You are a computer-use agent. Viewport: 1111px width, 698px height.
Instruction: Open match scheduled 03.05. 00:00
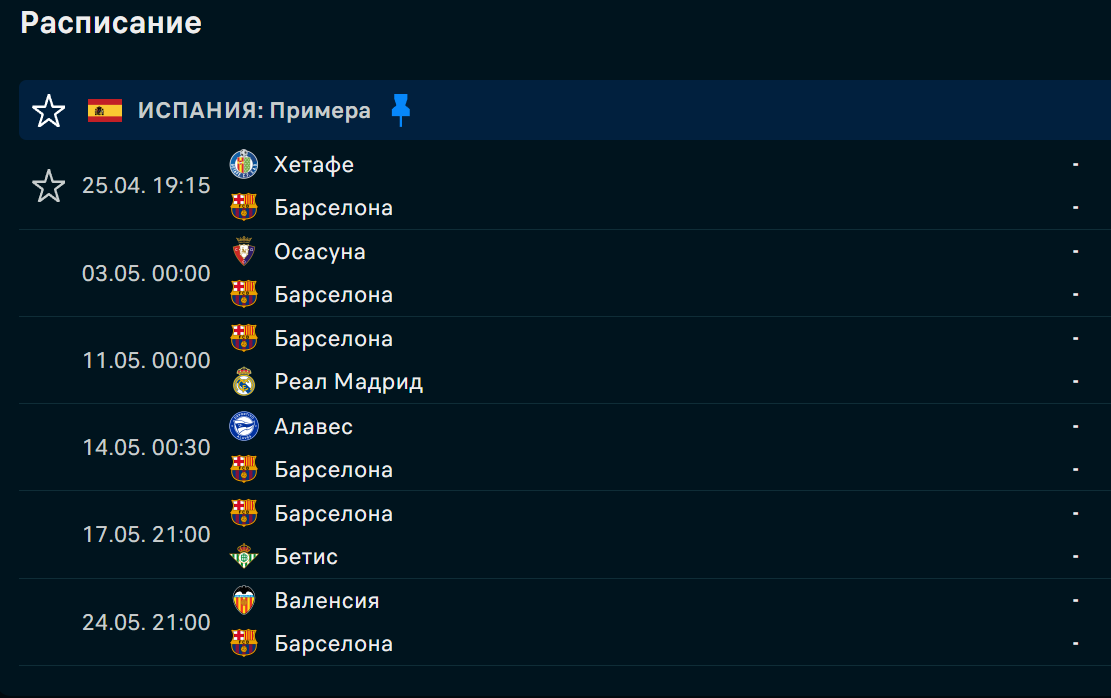(146, 273)
